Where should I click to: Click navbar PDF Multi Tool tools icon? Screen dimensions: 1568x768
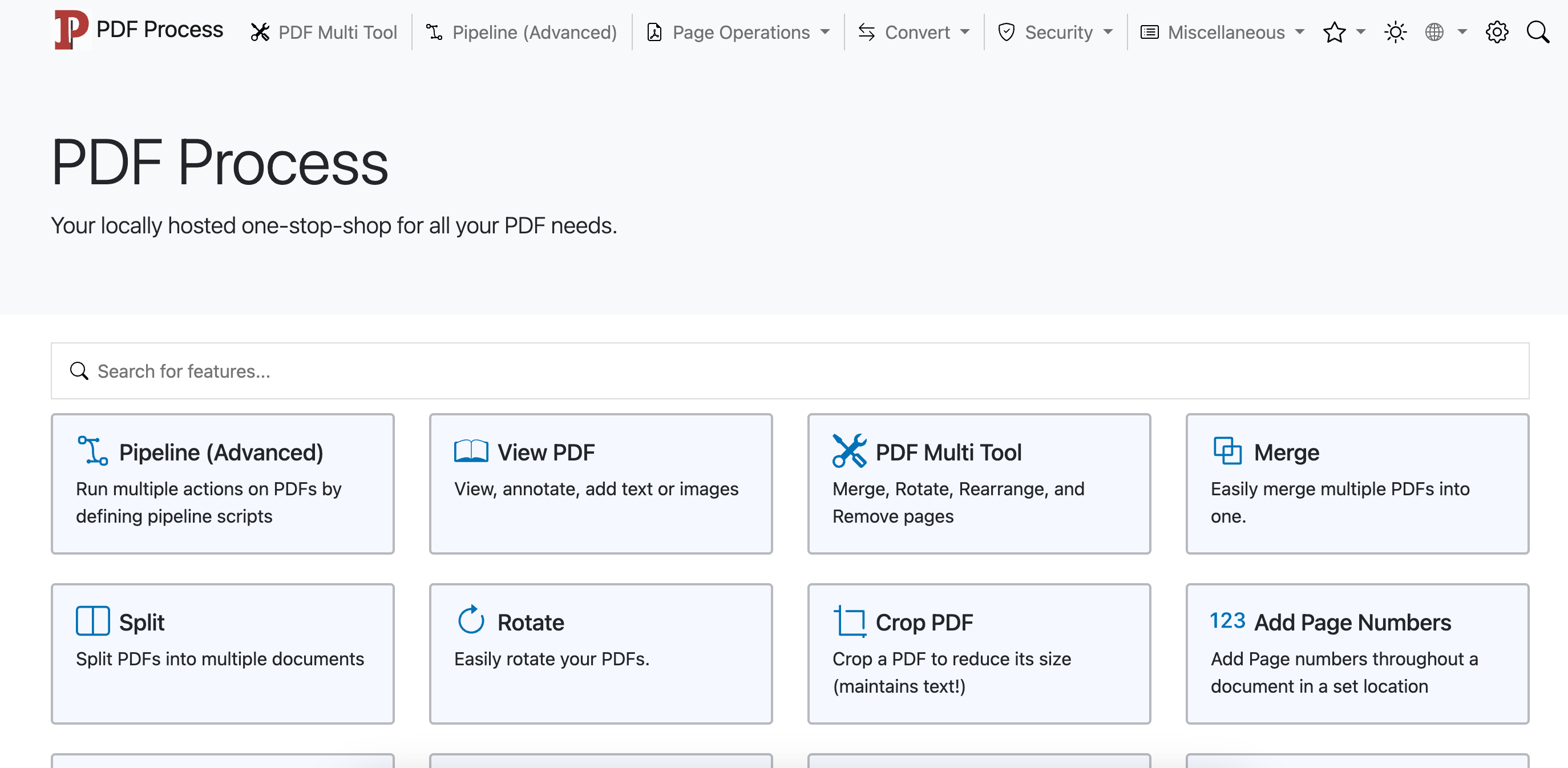260,33
